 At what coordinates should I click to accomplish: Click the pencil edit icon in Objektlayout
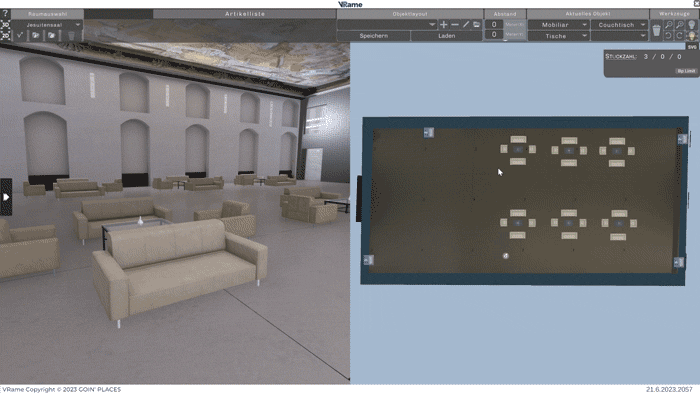tap(466, 25)
